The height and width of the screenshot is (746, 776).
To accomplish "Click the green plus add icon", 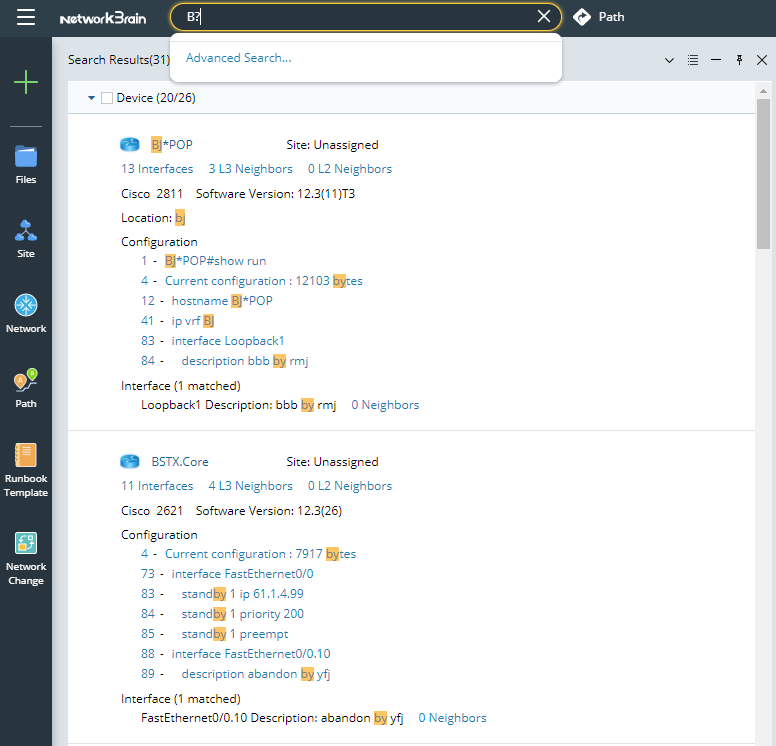I will coord(26,82).
